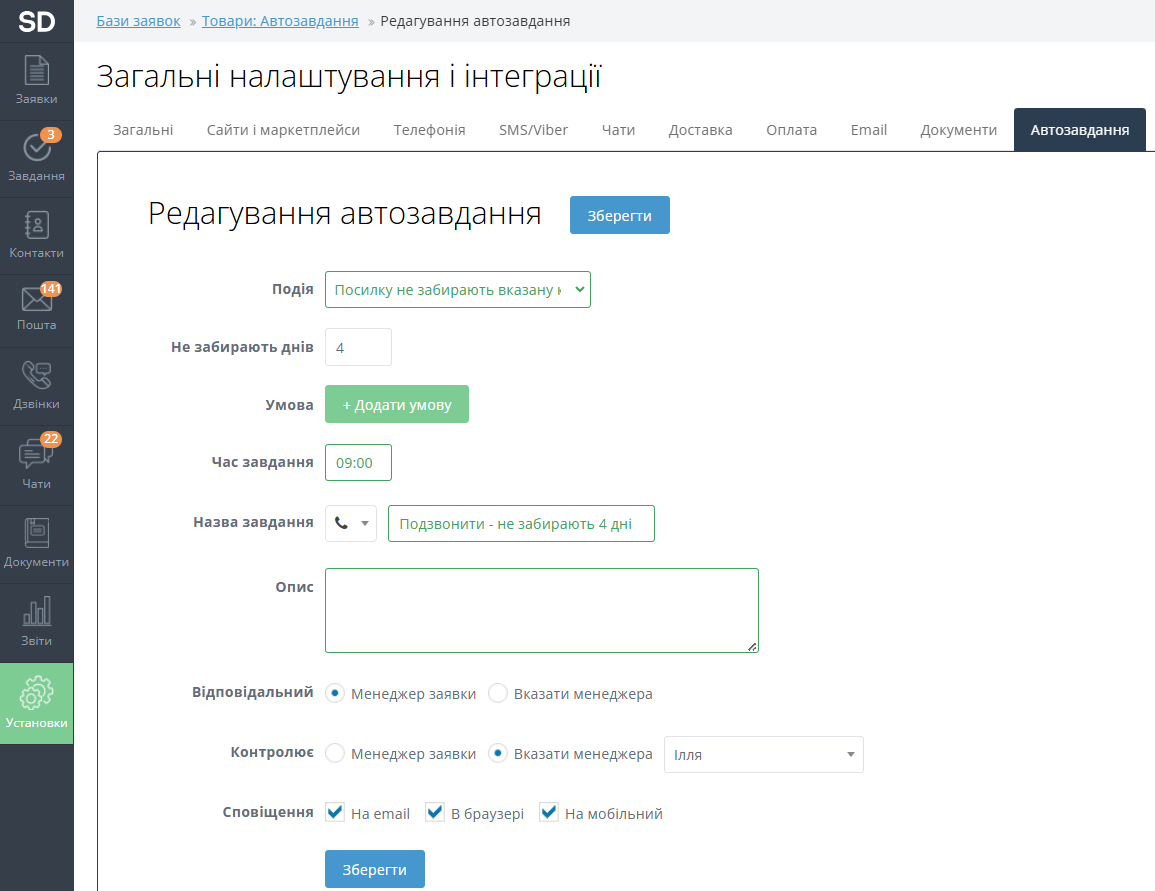The height and width of the screenshot is (891, 1155).
Task: Switch to the Доставка tab
Action: [x=700, y=130]
